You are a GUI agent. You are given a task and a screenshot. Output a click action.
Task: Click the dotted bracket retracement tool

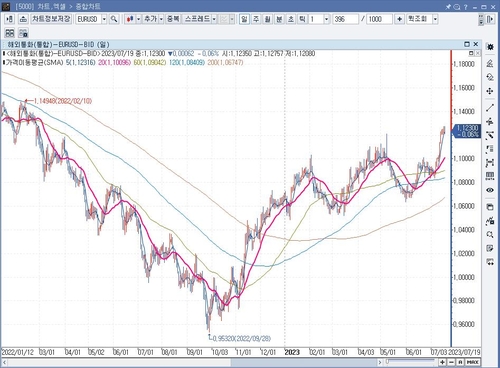click(490, 149)
